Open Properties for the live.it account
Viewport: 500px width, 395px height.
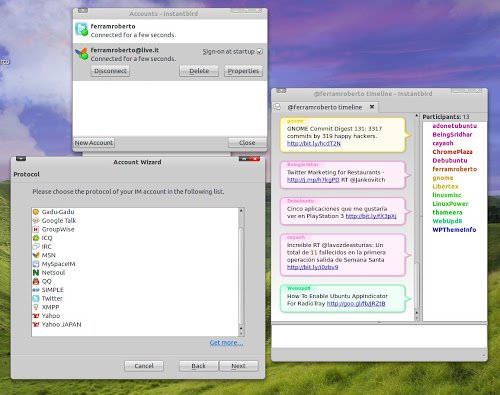coord(243,71)
